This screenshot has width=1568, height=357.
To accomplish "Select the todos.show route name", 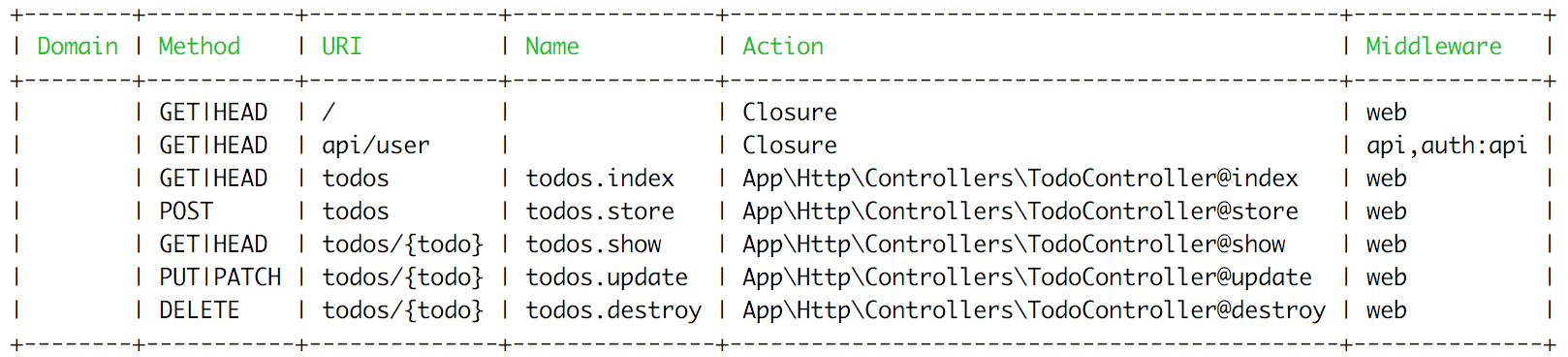I will tap(593, 244).
